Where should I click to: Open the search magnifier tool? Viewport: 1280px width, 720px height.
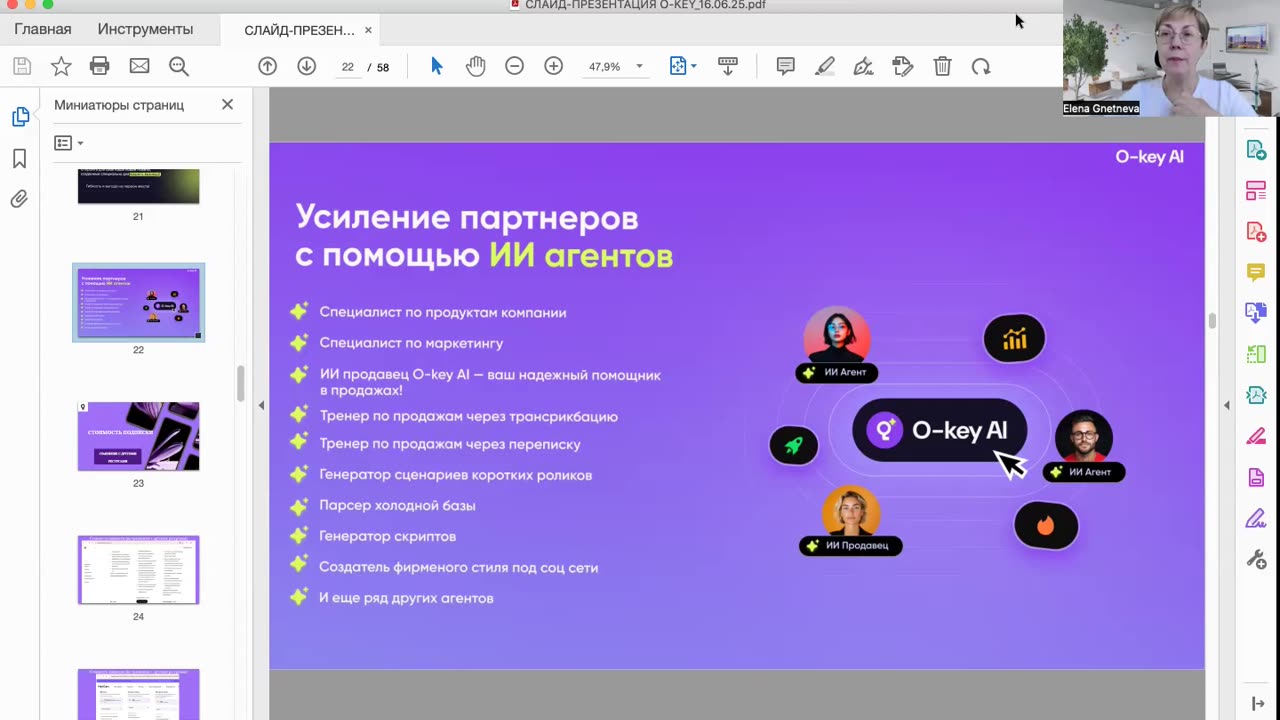[179, 66]
